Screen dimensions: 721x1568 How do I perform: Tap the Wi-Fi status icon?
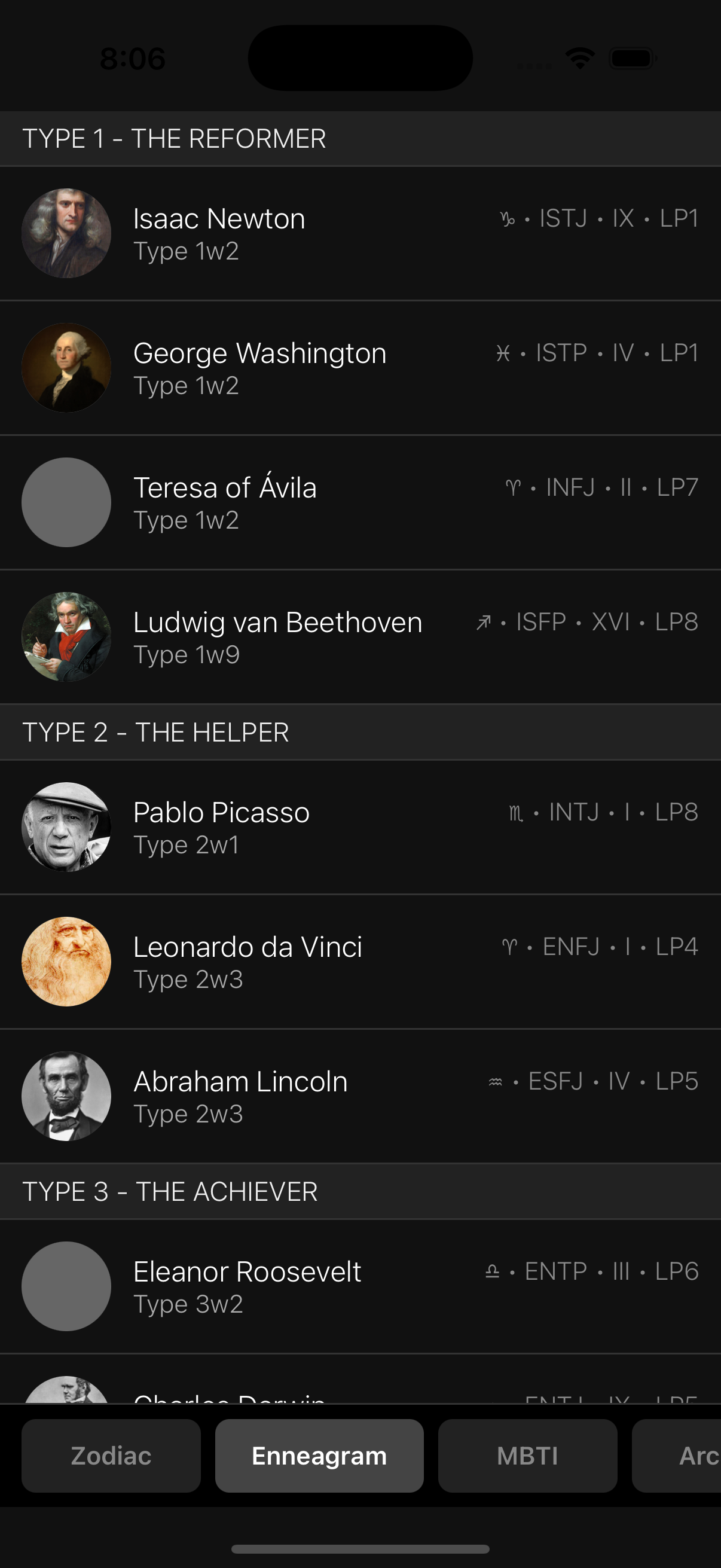click(579, 59)
